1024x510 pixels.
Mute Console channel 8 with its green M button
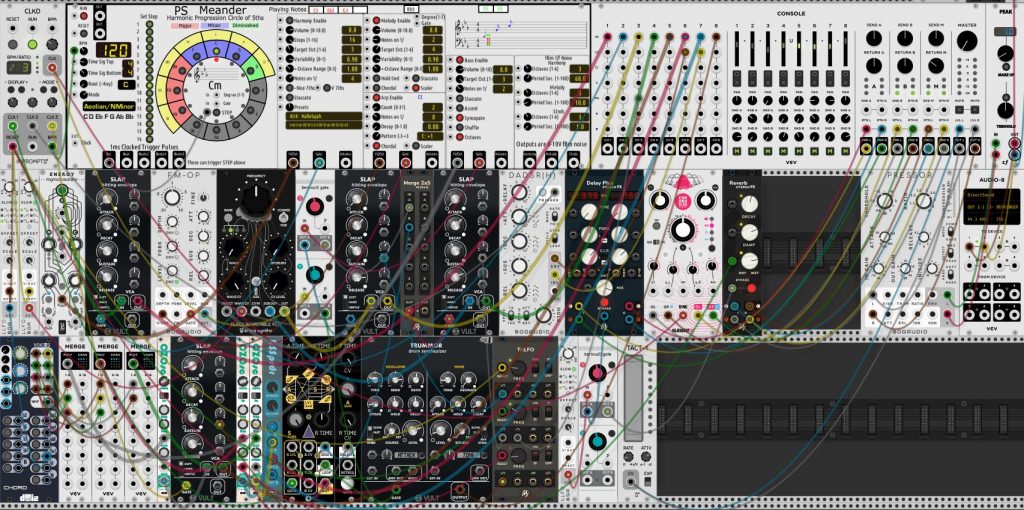coord(846,151)
